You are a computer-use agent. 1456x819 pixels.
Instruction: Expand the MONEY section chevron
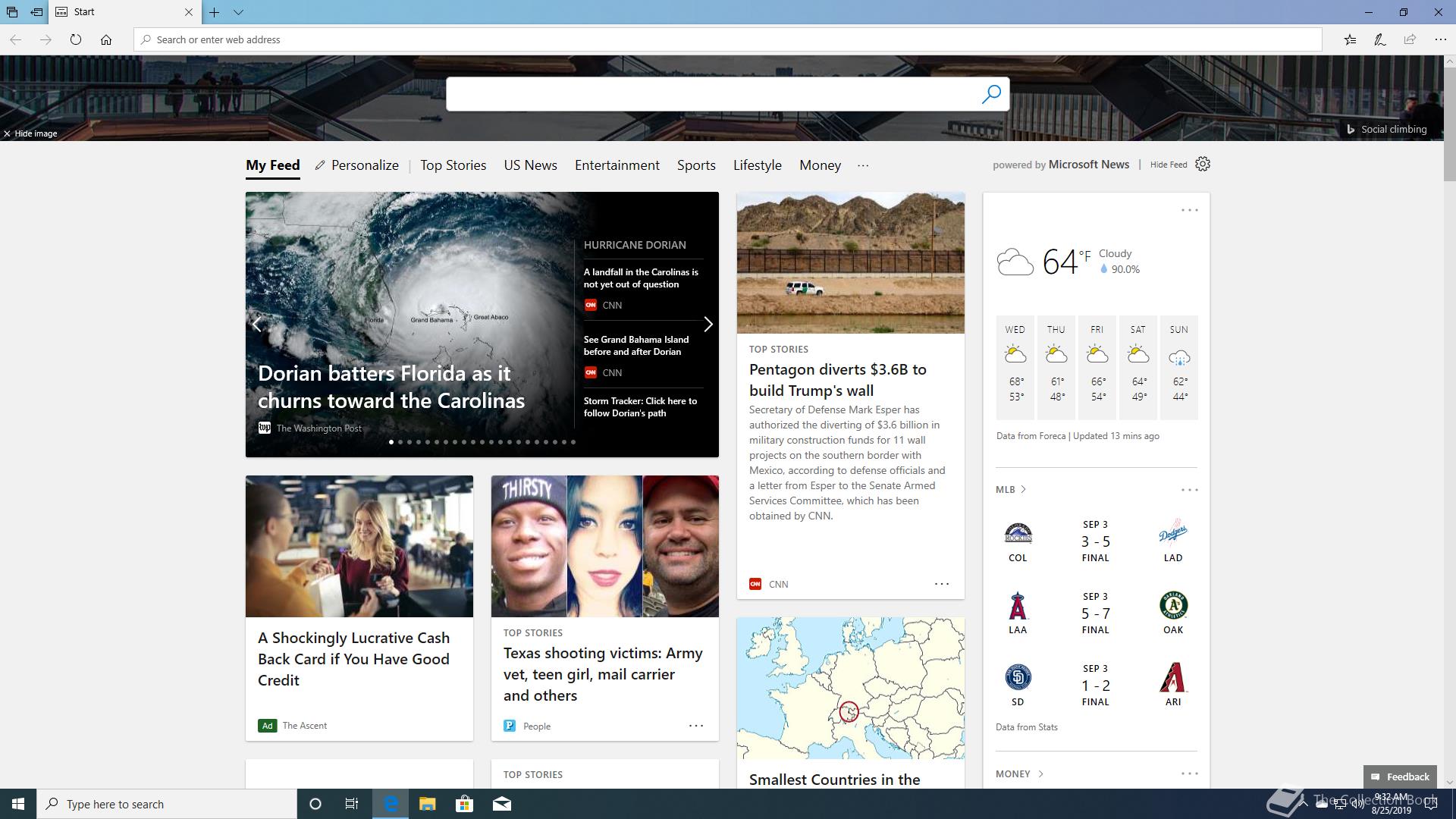(1040, 773)
